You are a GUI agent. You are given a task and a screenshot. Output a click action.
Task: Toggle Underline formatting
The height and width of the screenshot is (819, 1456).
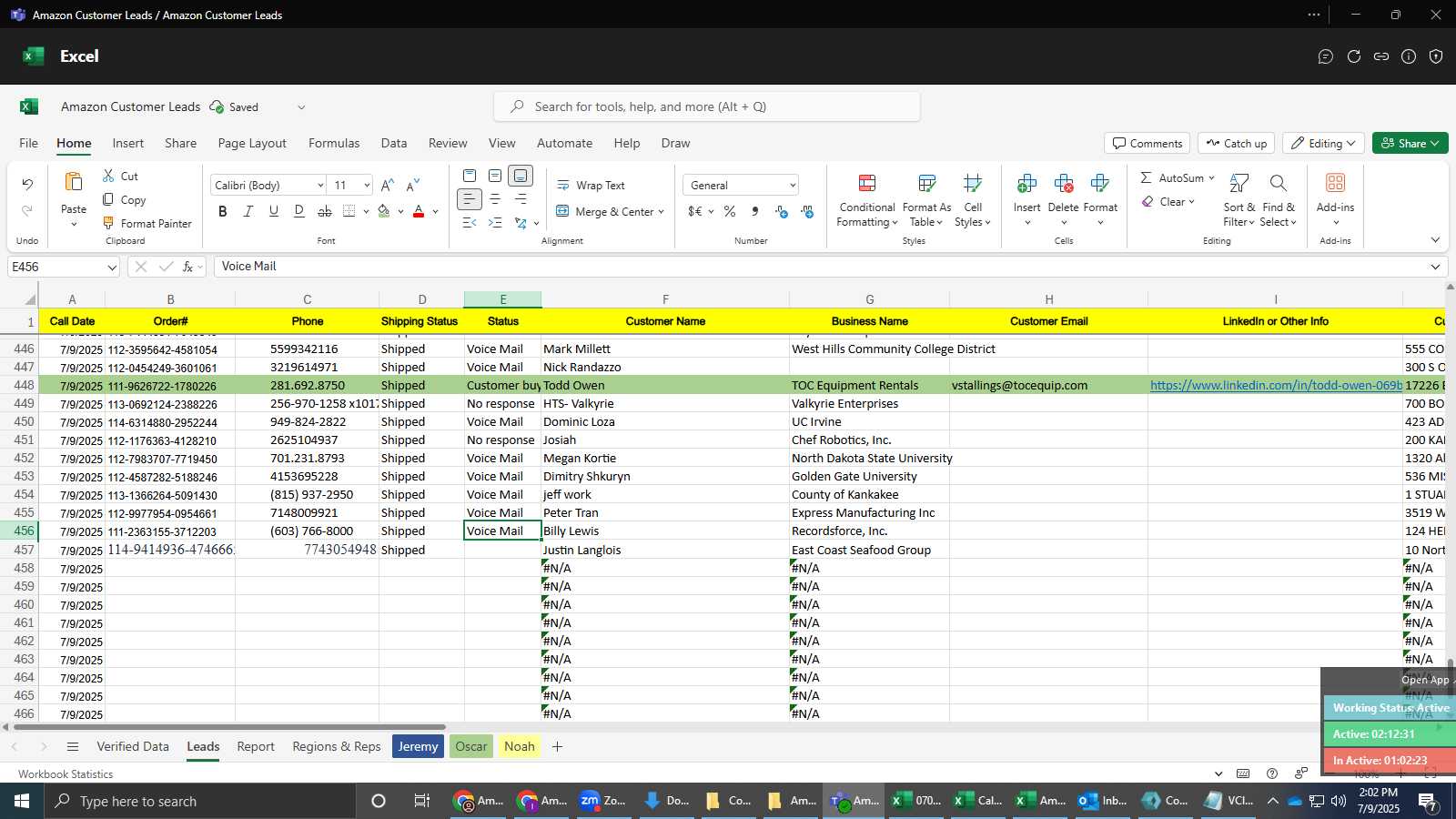coord(274,211)
